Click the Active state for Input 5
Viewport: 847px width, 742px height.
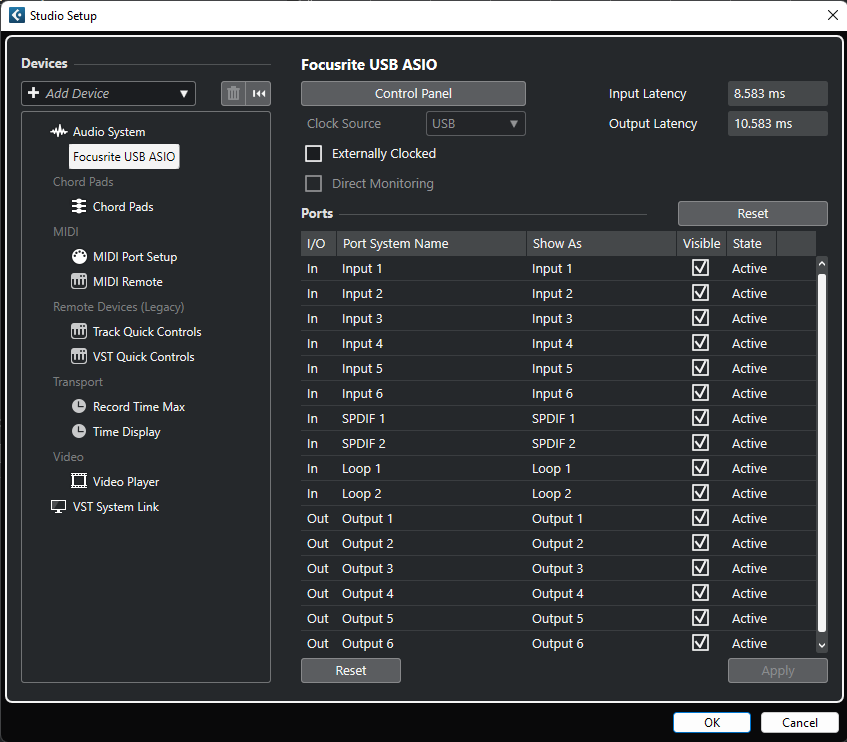pyautogui.click(x=749, y=368)
